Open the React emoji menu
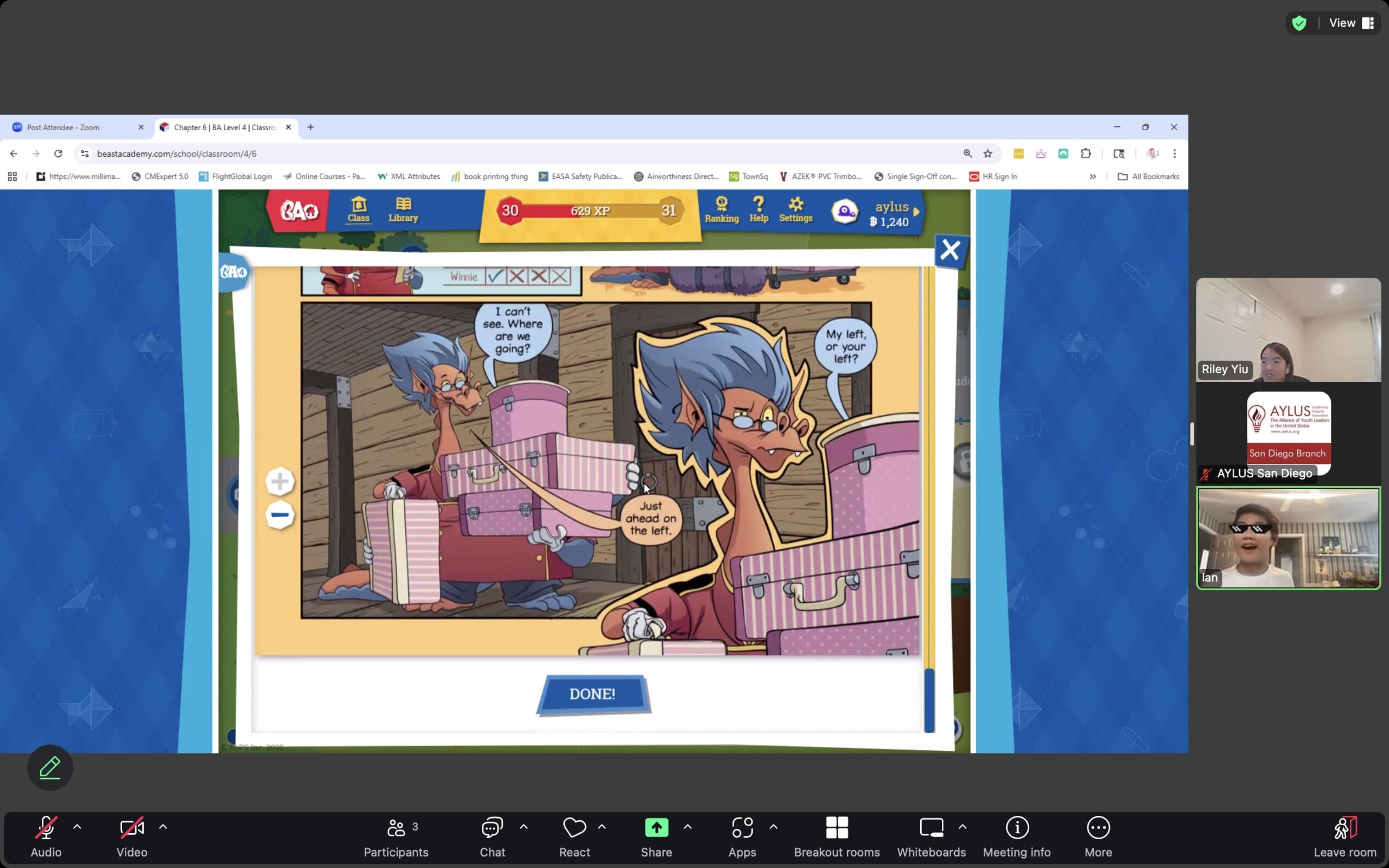 [574, 828]
